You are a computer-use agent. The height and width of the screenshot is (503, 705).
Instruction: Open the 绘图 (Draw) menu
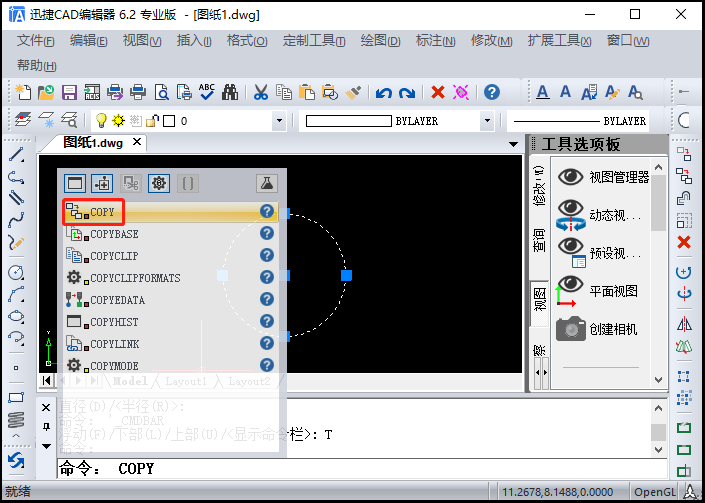point(380,41)
